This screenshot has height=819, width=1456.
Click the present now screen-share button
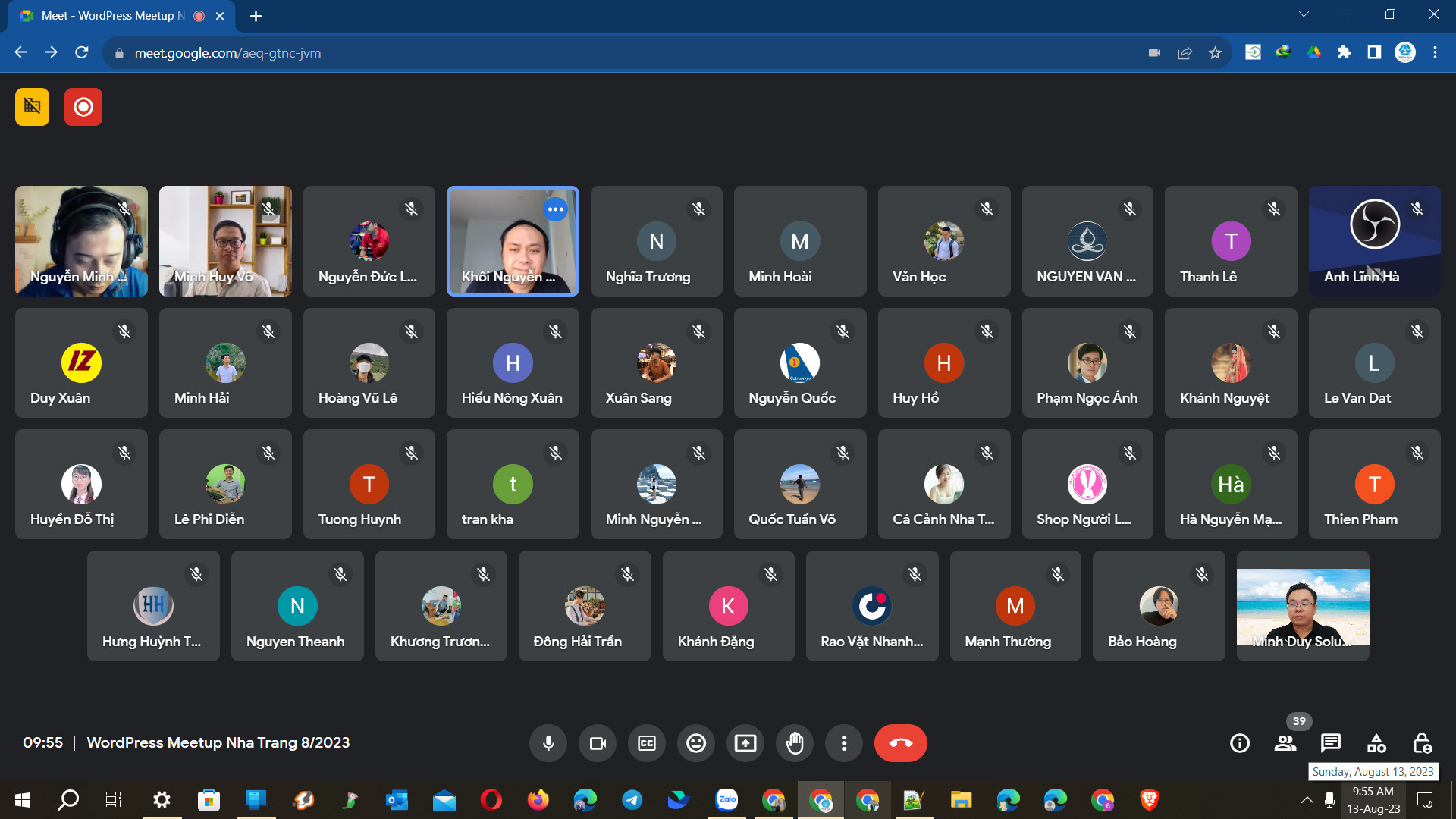point(745,743)
